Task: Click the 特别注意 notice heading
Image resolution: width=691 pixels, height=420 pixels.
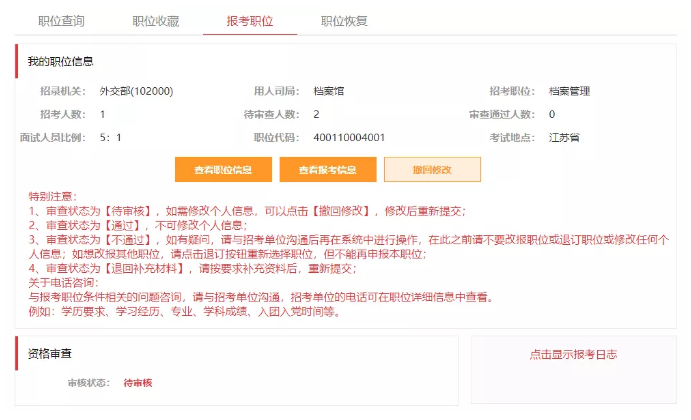Action: pos(53,197)
